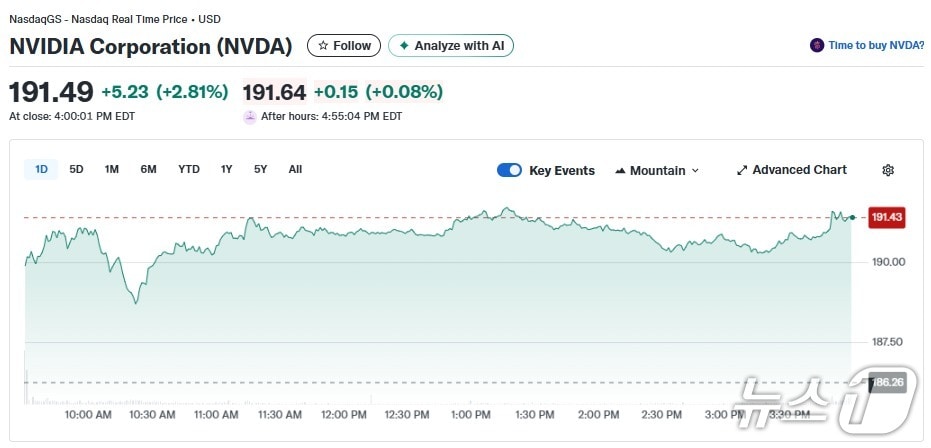The height and width of the screenshot is (448, 931).
Task: Click the purple icon before Time to buy NVDA
Action: (x=817, y=46)
